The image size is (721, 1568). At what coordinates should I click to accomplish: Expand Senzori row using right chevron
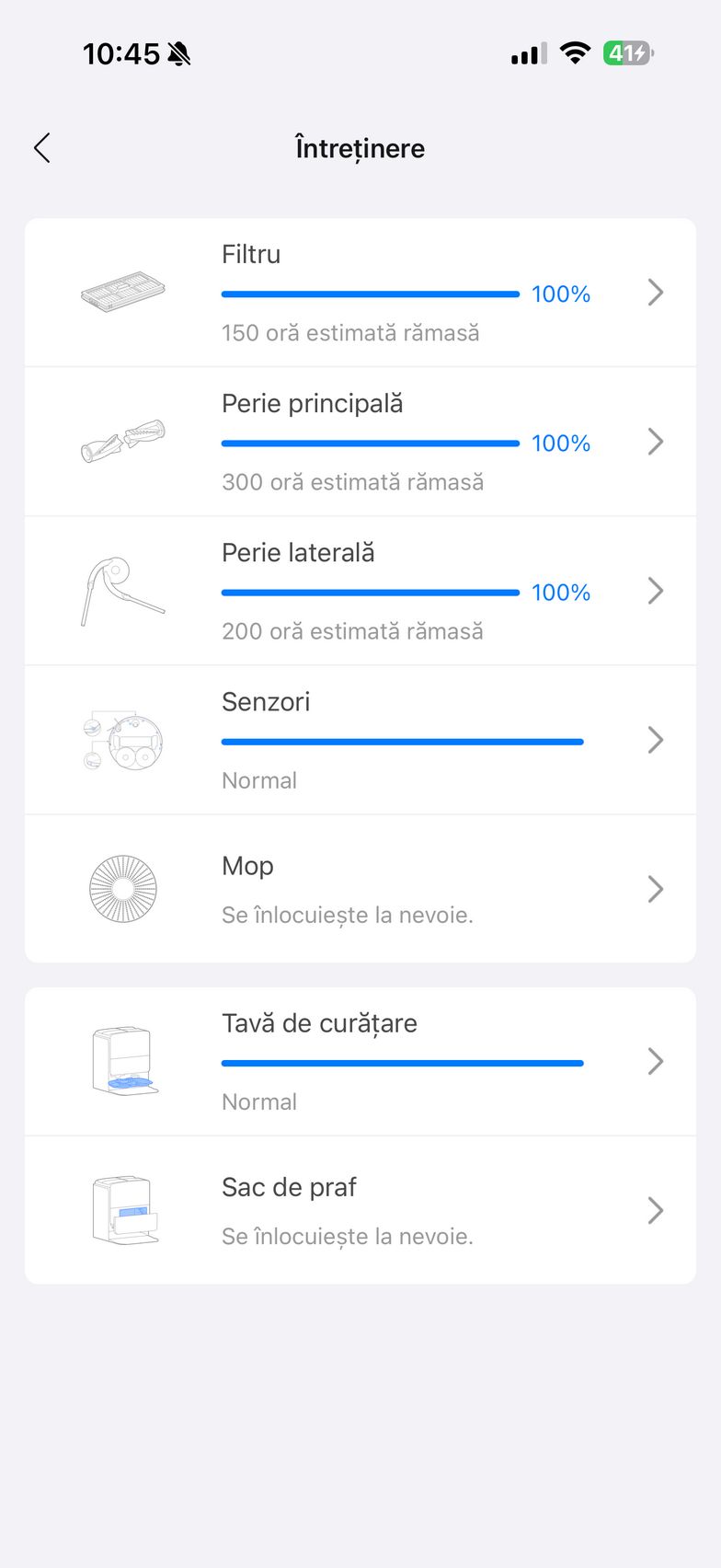tap(655, 740)
